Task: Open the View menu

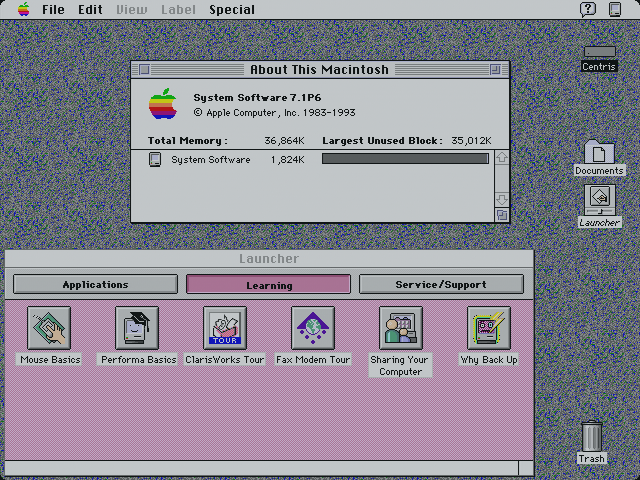Action: (131, 9)
